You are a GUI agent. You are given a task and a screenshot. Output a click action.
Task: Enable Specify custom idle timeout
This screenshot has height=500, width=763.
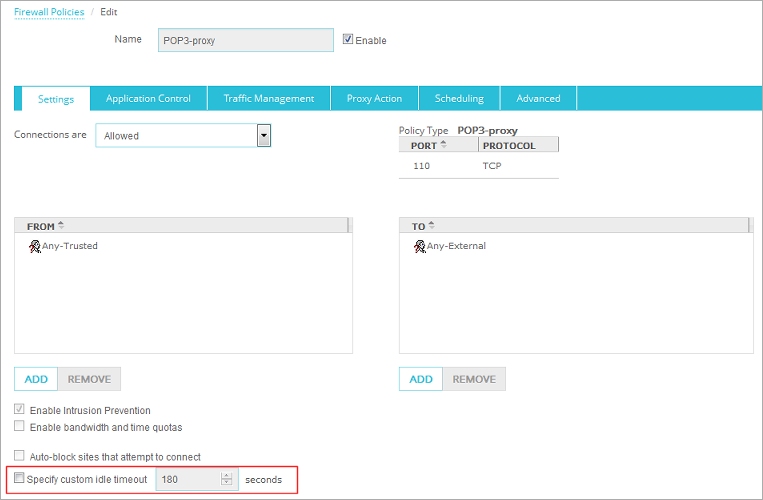[x=19, y=480]
